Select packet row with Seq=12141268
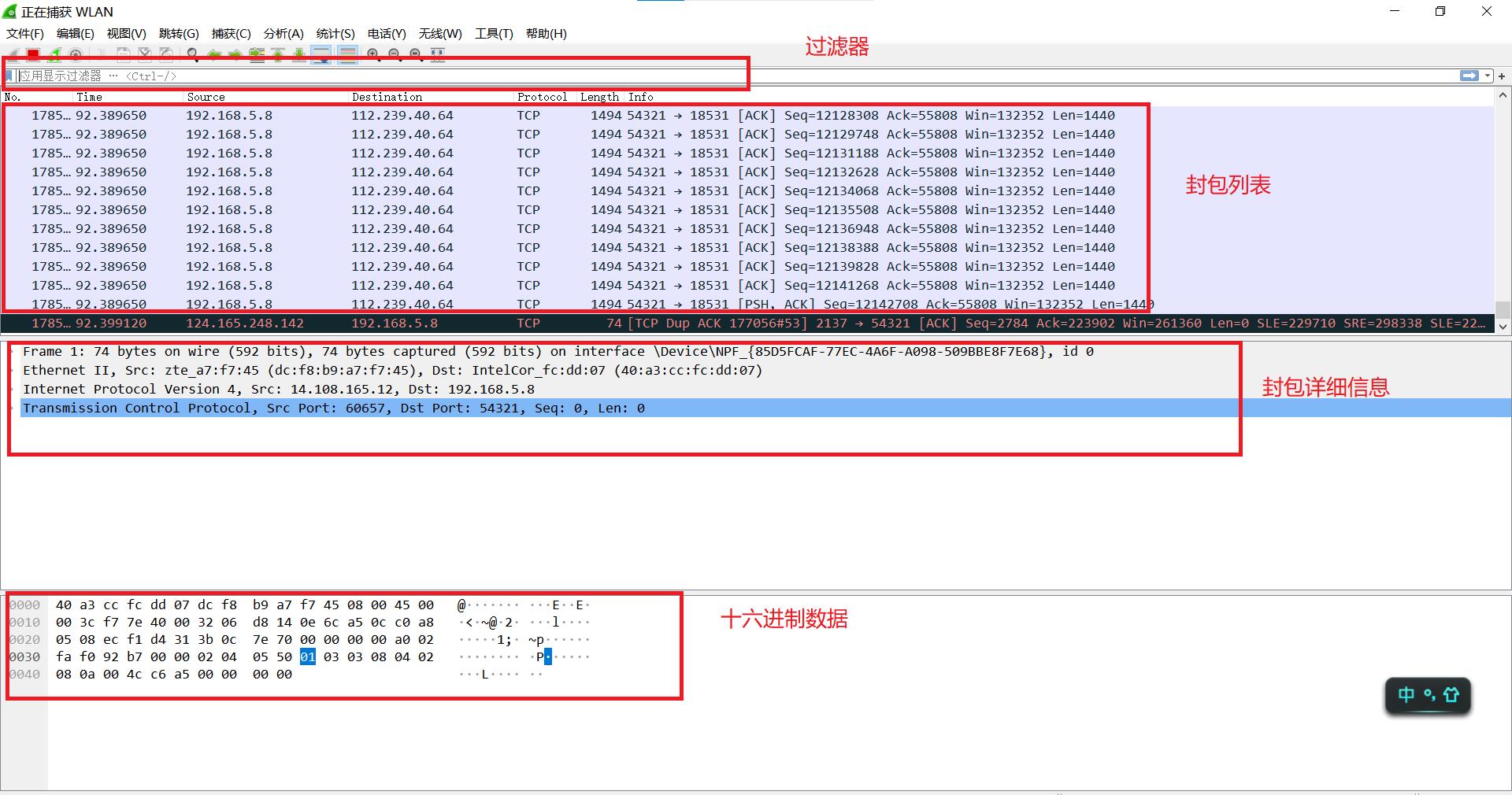The height and width of the screenshot is (795, 1512). (x=747, y=285)
